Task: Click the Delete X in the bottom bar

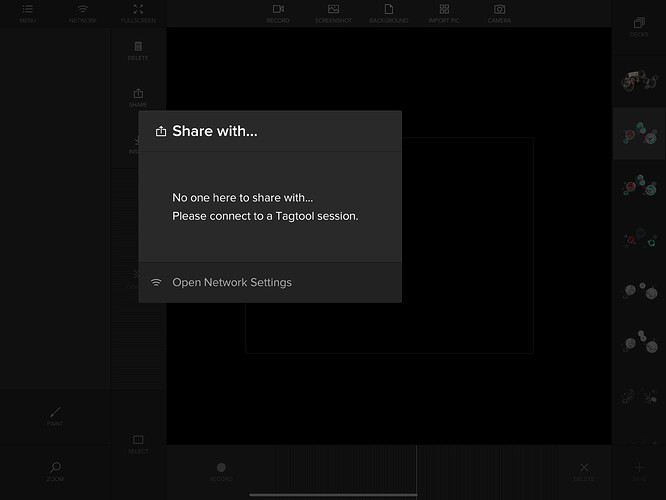Action: tap(584, 470)
